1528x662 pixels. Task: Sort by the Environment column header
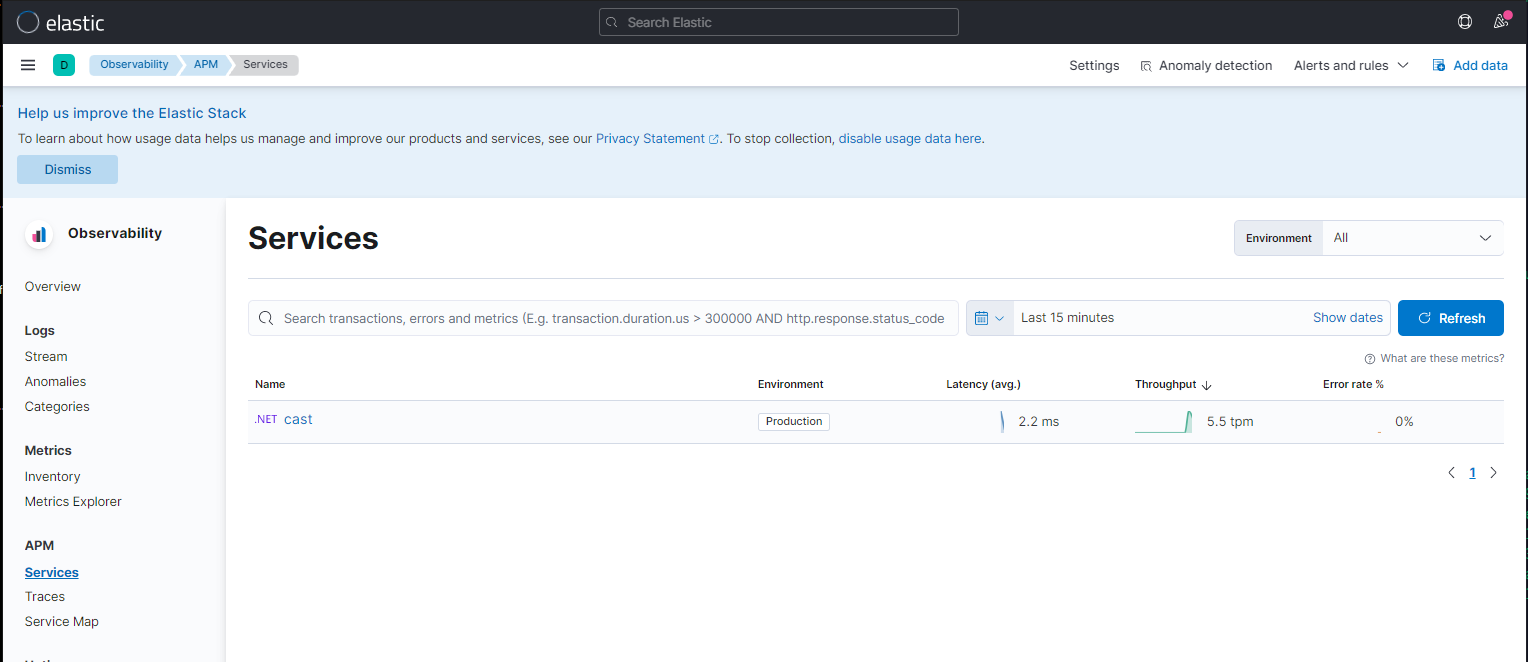(791, 385)
